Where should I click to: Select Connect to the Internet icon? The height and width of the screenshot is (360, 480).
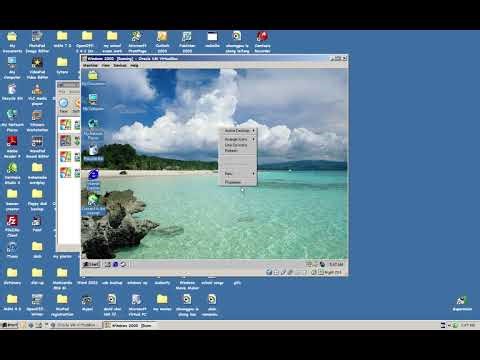(x=93, y=204)
